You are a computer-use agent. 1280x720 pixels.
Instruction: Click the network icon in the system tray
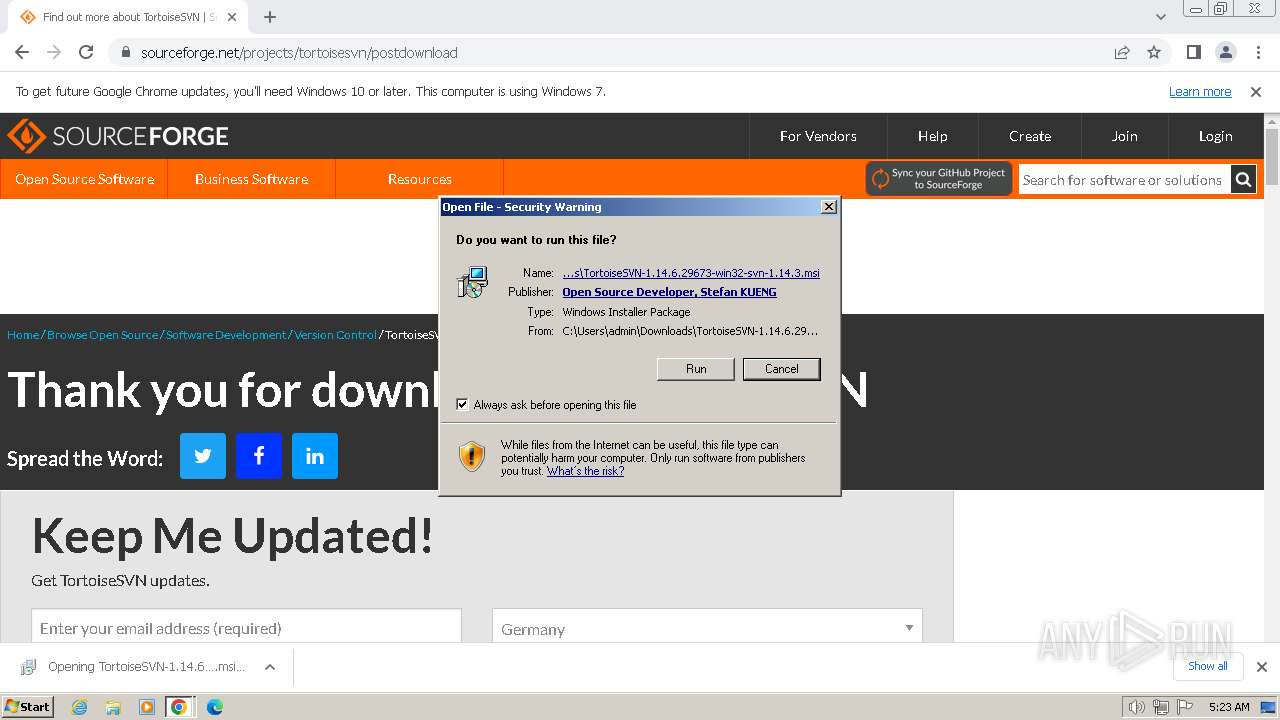1161,707
